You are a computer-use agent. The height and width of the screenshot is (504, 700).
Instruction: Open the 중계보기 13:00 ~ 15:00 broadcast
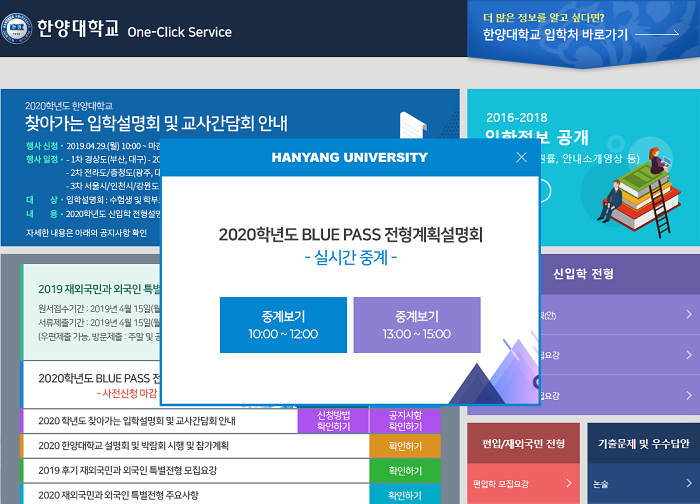pyautogui.click(x=417, y=325)
